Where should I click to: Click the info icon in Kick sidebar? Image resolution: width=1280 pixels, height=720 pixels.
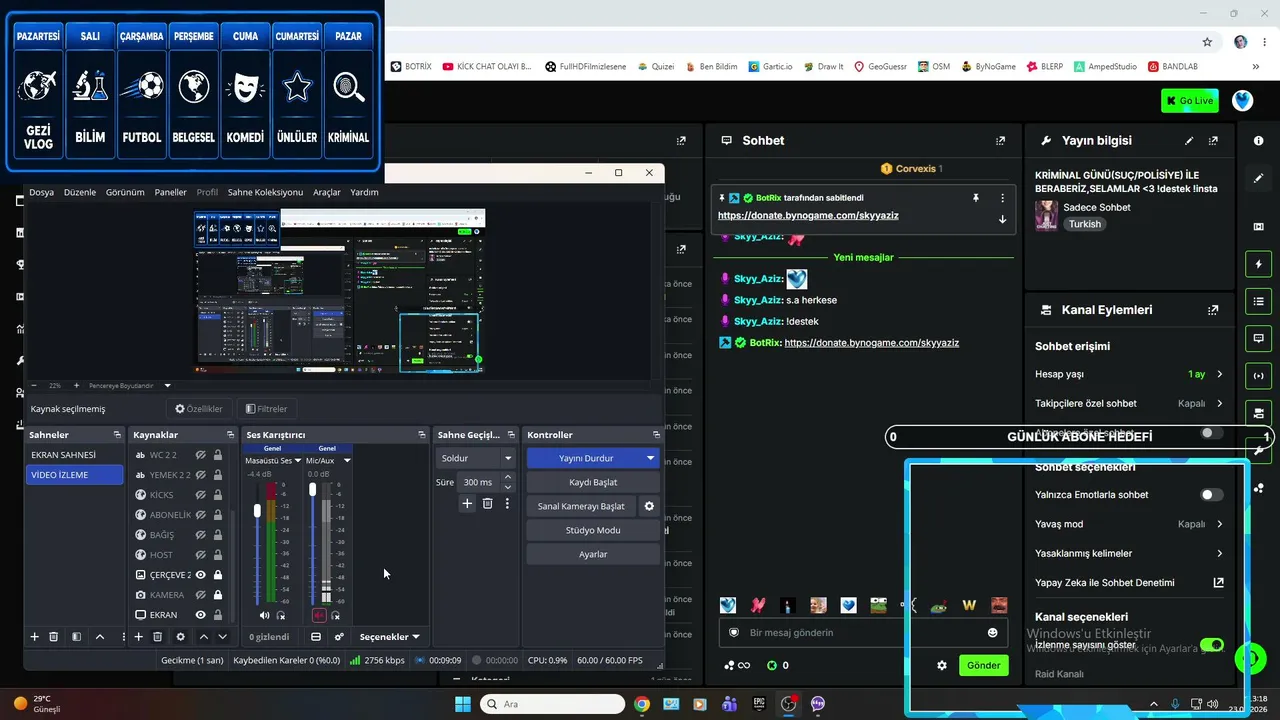tap(1259, 141)
